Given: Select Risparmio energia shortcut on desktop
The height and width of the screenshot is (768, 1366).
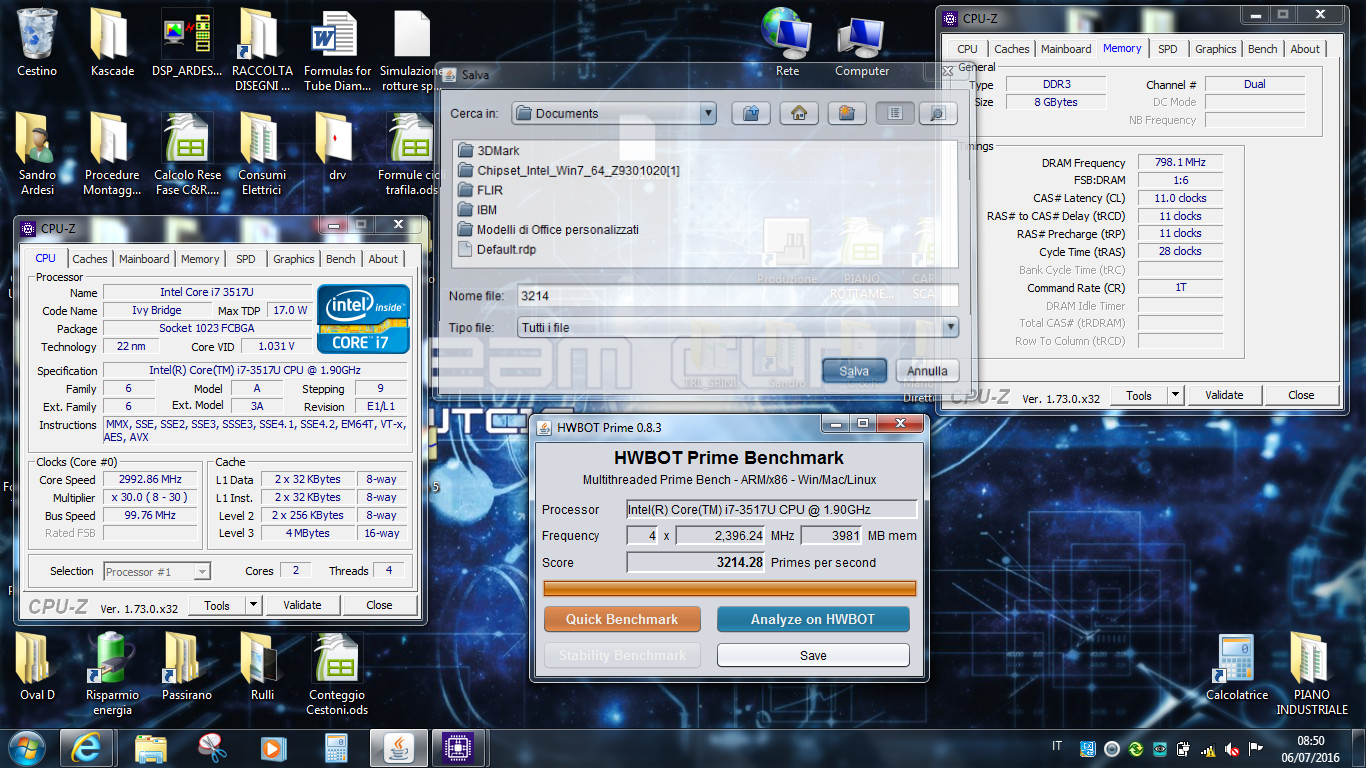Looking at the screenshot, I should click(112, 674).
